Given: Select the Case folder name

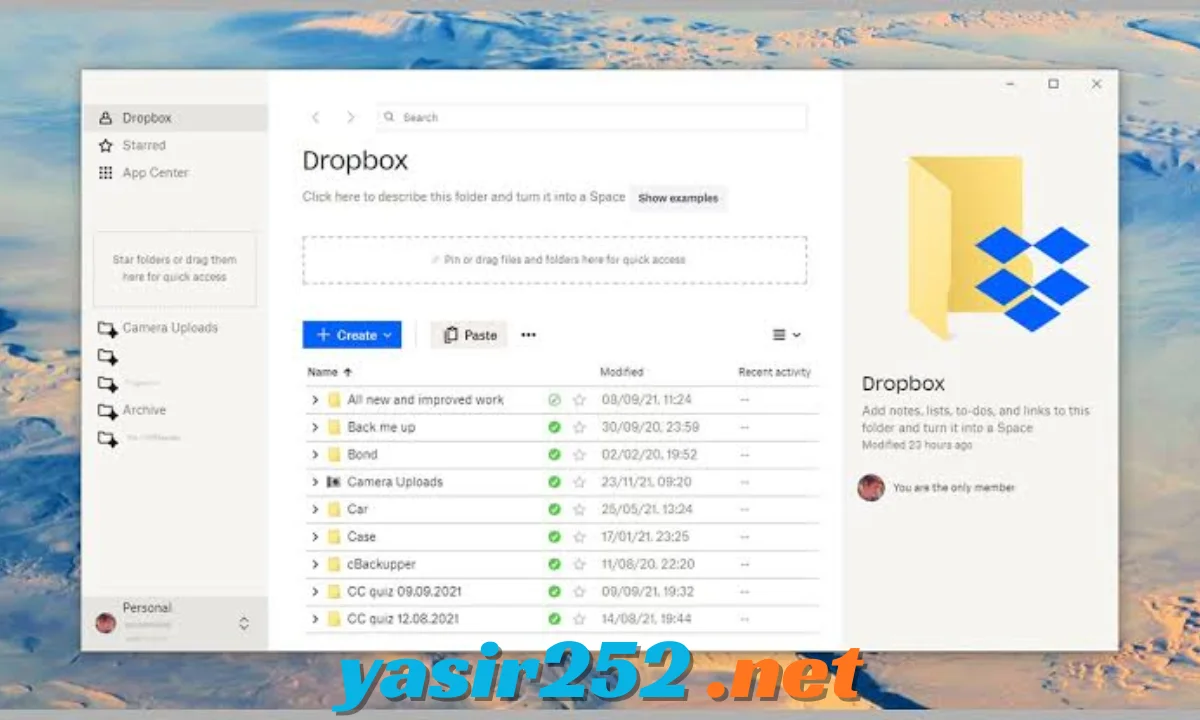Looking at the screenshot, I should (362, 537).
